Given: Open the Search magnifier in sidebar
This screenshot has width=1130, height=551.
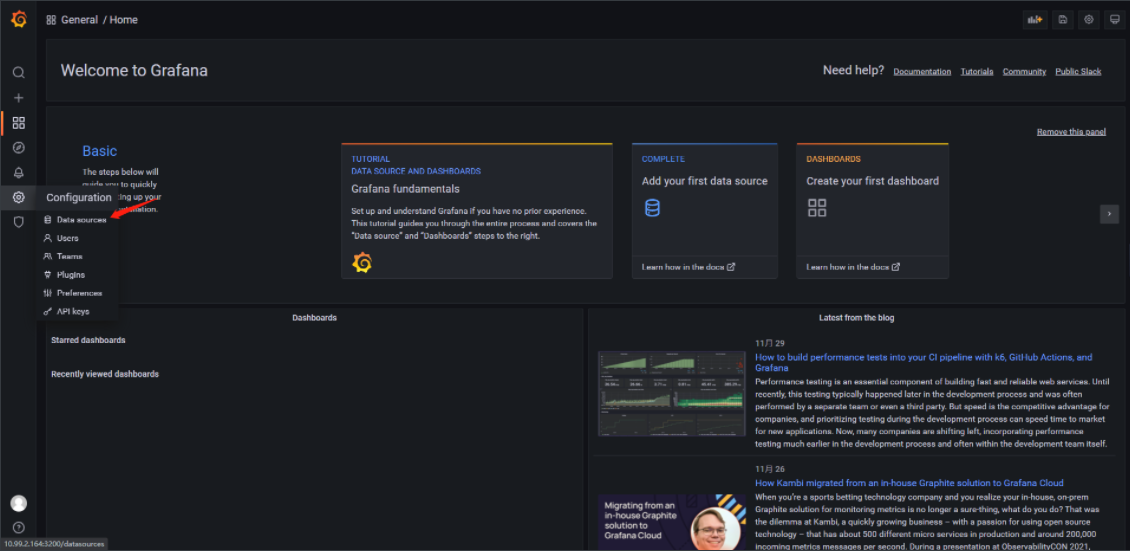Looking at the screenshot, I should click(x=18, y=73).
